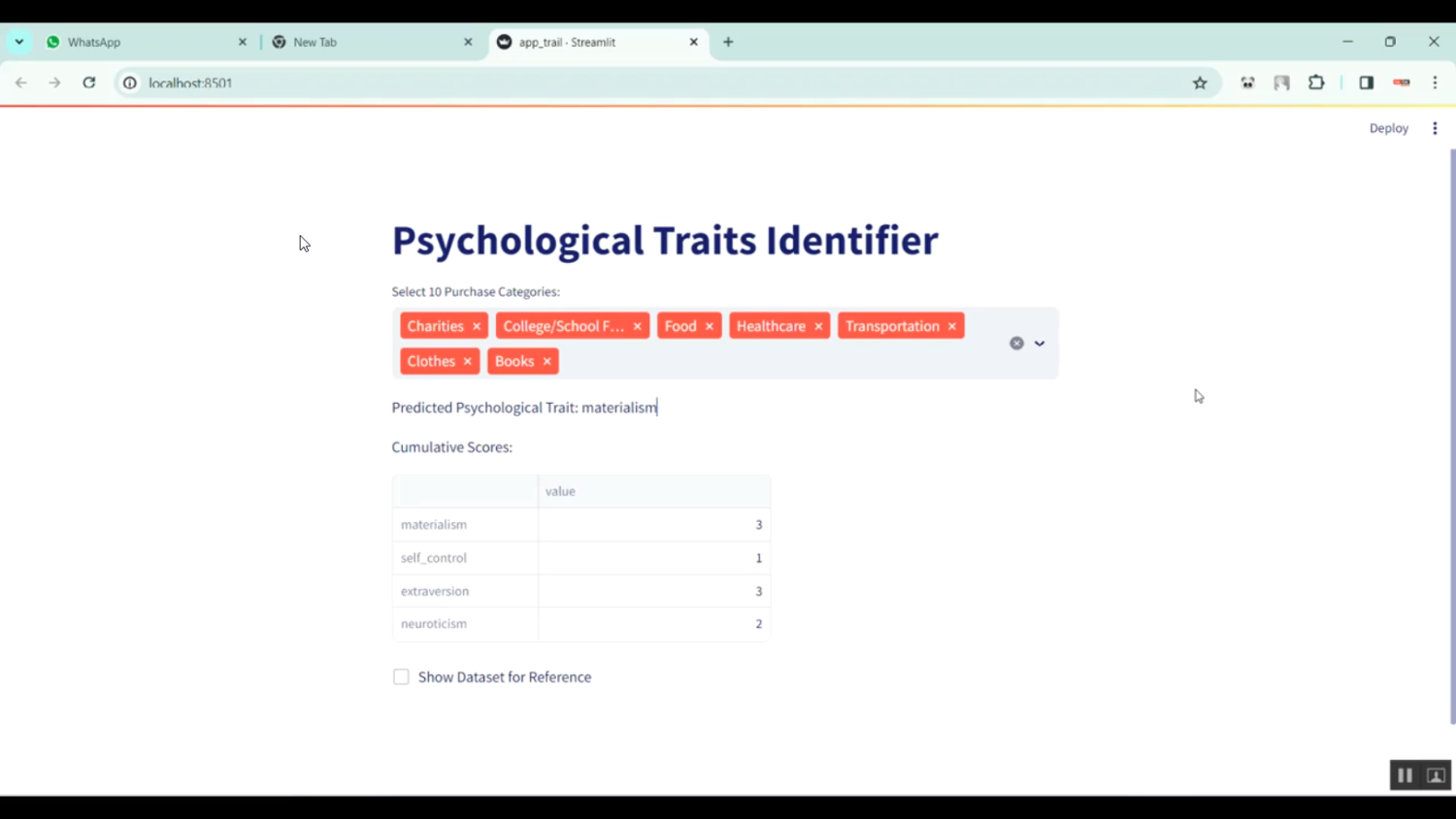Remove the Charities category tag
The width and height of the screenshot is (1456, 819).
coord(477,325)
